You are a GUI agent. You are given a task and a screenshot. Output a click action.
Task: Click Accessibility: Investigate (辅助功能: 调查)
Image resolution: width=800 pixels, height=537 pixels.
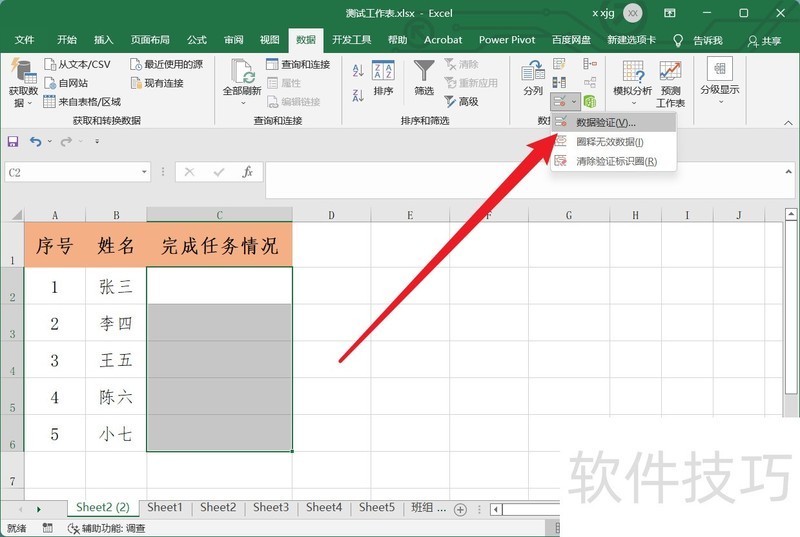107,528
